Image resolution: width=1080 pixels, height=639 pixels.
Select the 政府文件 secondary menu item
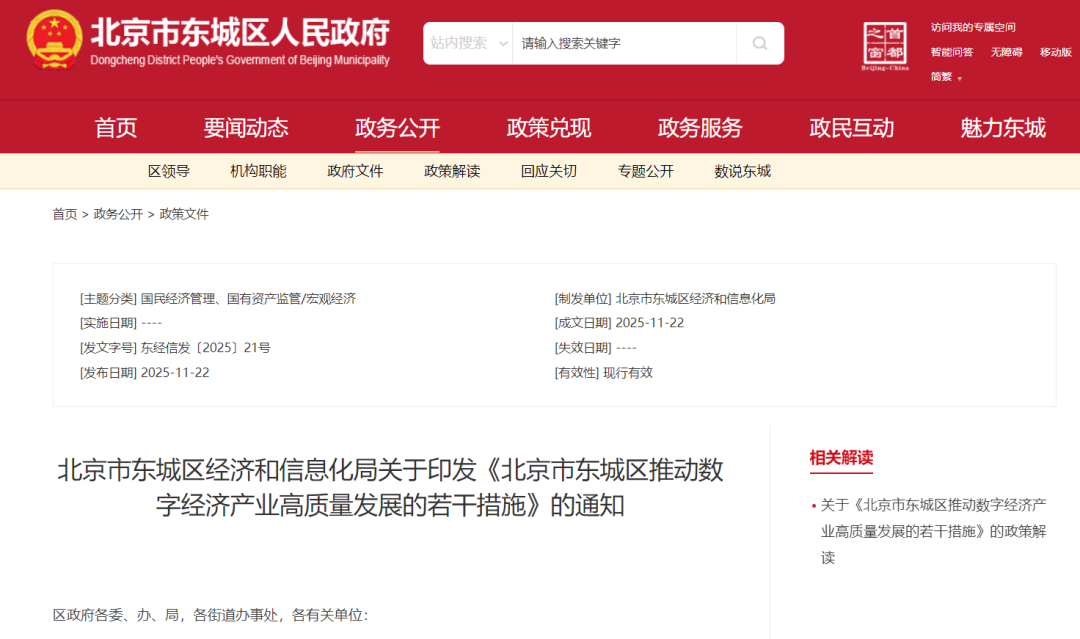click(x=355, y=170)
